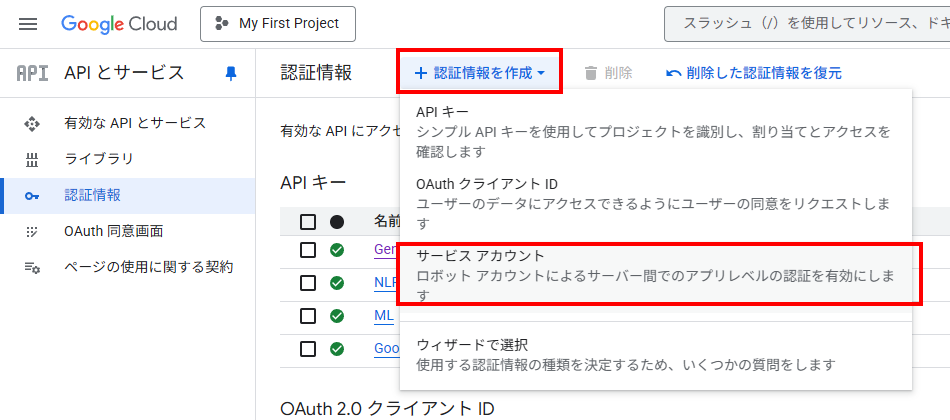
Task: Click the 有効な API とサービス sidebar icon
Action: [x=32, y=123]
